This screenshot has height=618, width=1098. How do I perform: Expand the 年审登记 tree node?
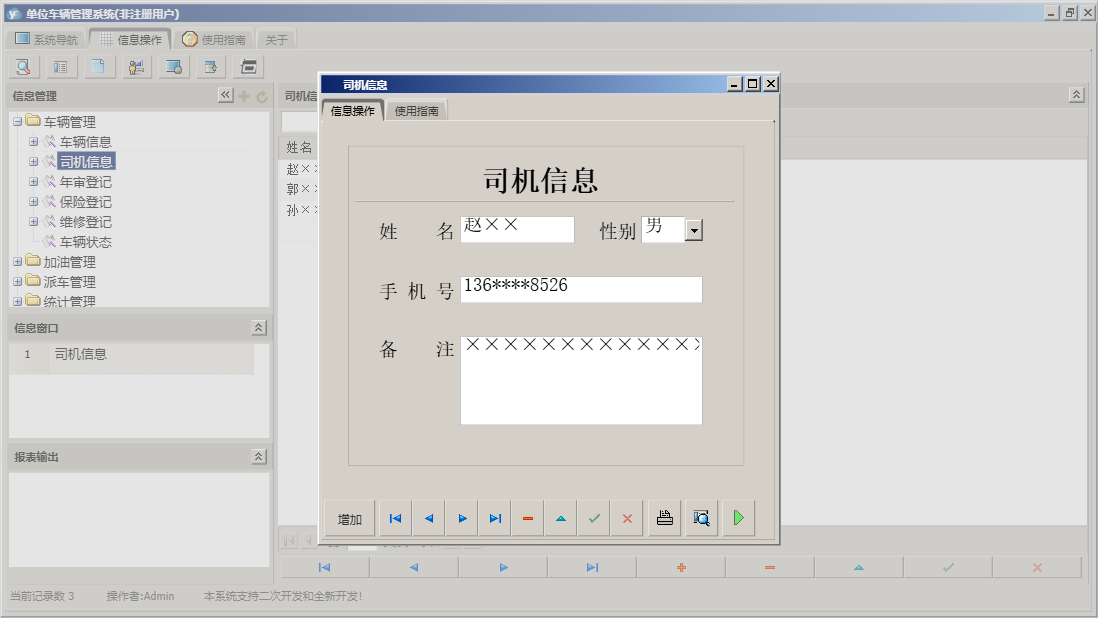pyautogui.click(x=33, y=181)
